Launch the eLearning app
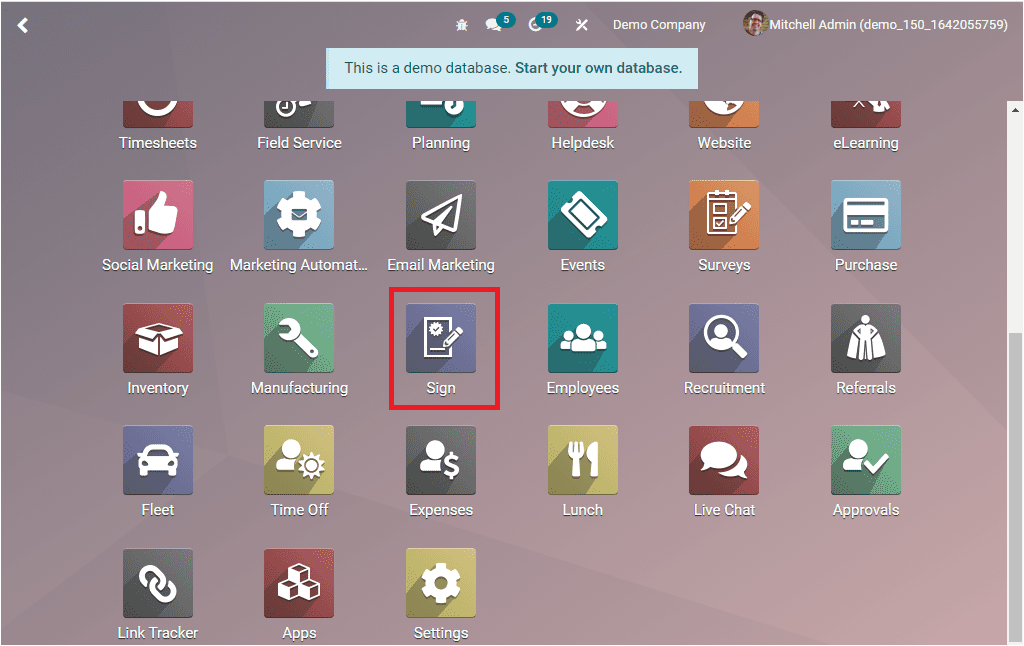This screenshot has height=646, width=1024. (x=865, y=114)
